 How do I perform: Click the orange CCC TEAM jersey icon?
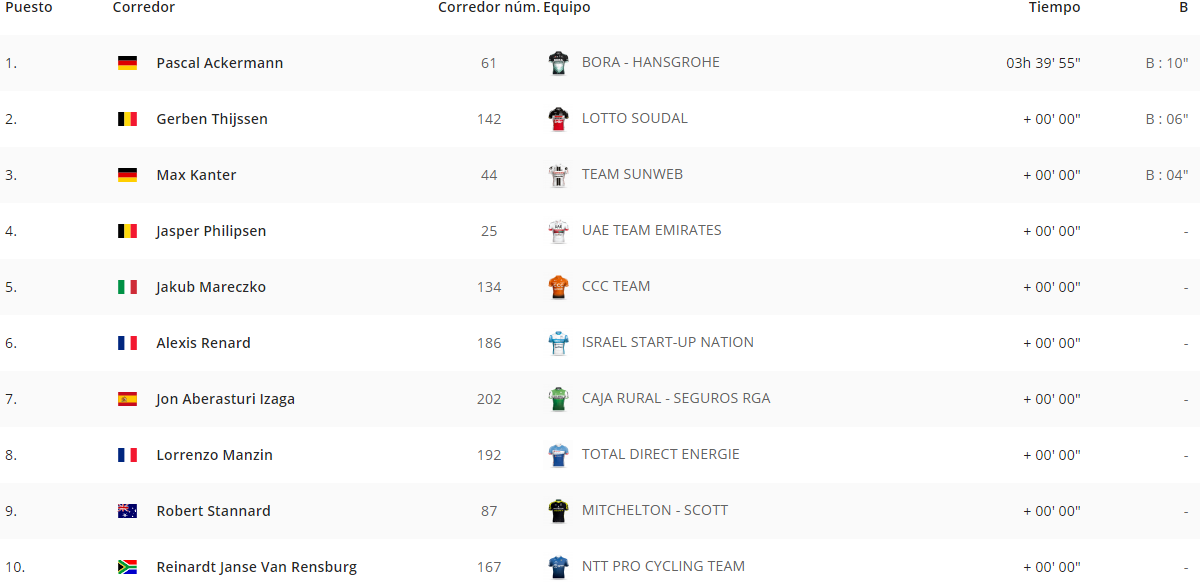pyautogui.click(x=558, y=287)
